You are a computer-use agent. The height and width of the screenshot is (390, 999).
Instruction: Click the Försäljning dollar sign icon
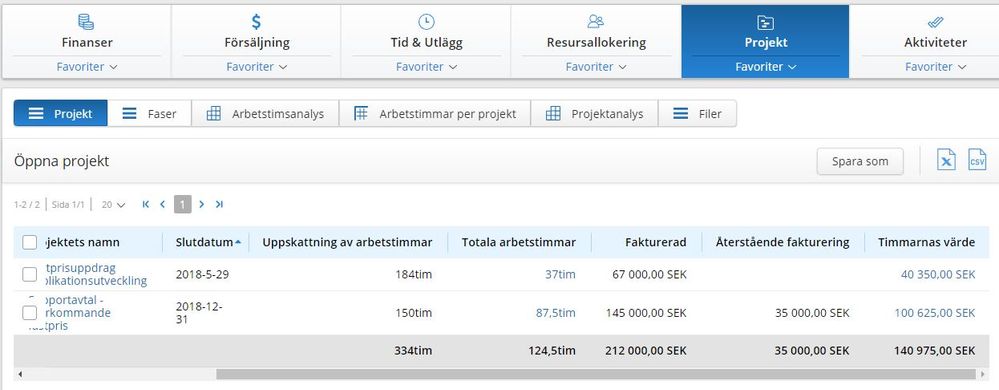256,22
